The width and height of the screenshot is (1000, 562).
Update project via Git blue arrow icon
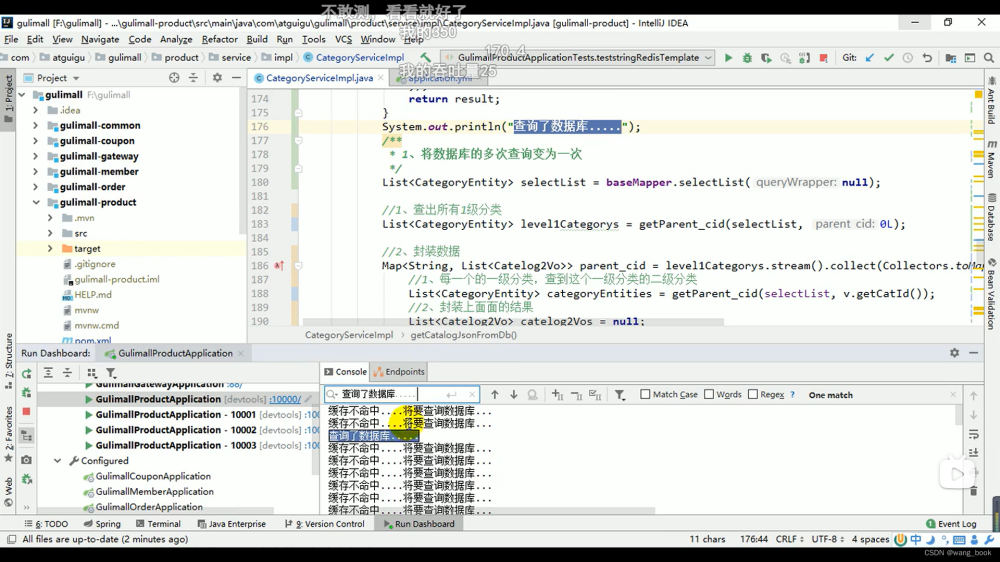(x=869, y=57)
